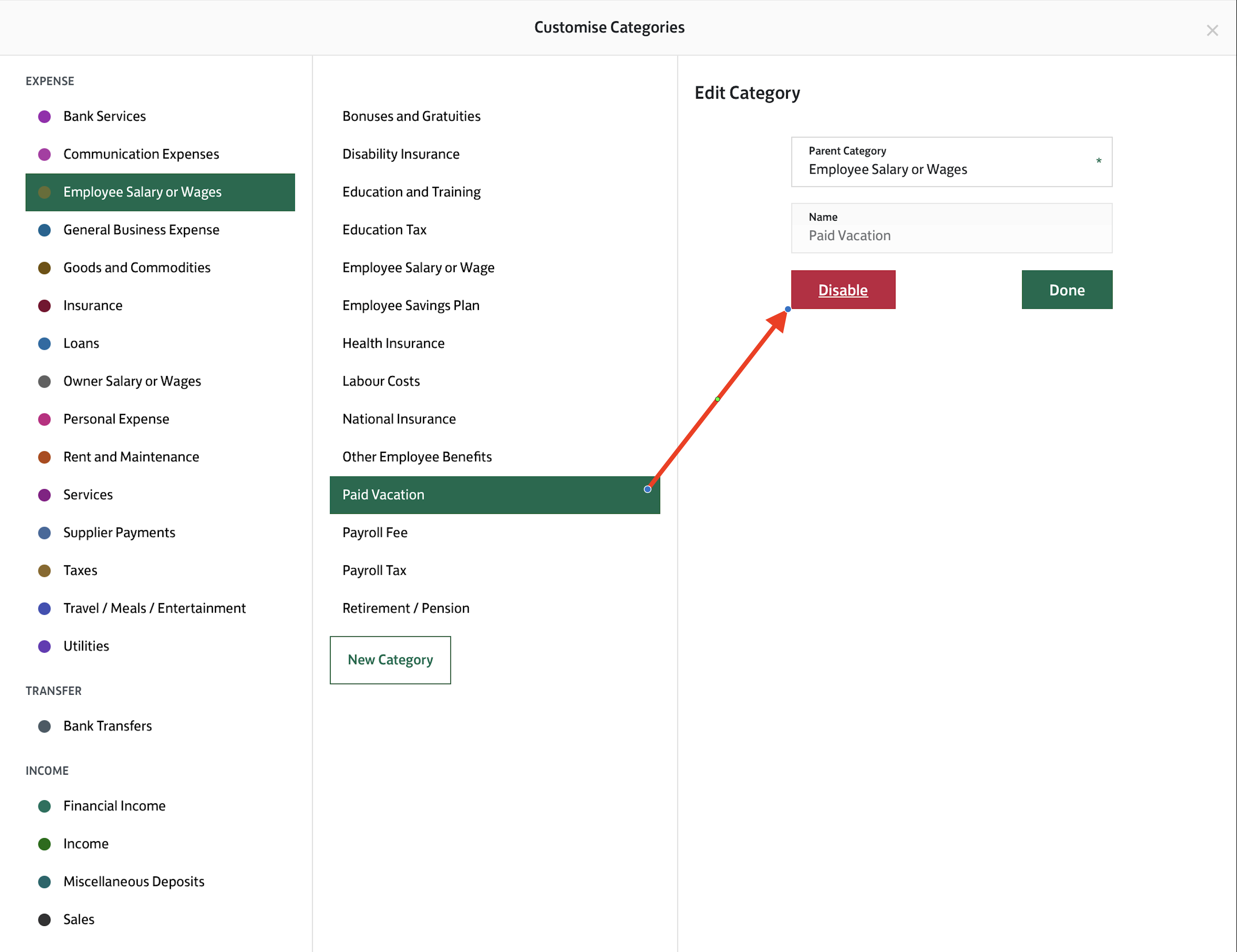Click the New Category button
The image size is (1237, 952).
(390, 660)
